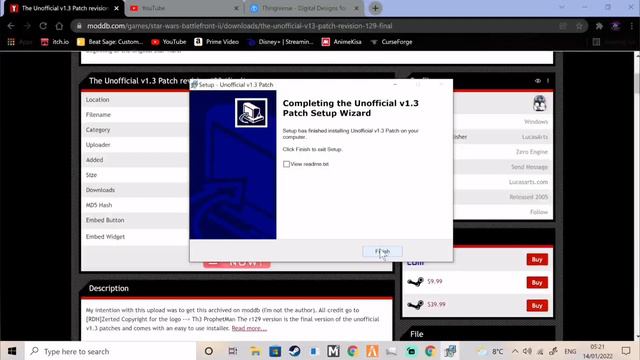Click the Follow link in the profile
The image size is (640, 360).
click(539, 212)
